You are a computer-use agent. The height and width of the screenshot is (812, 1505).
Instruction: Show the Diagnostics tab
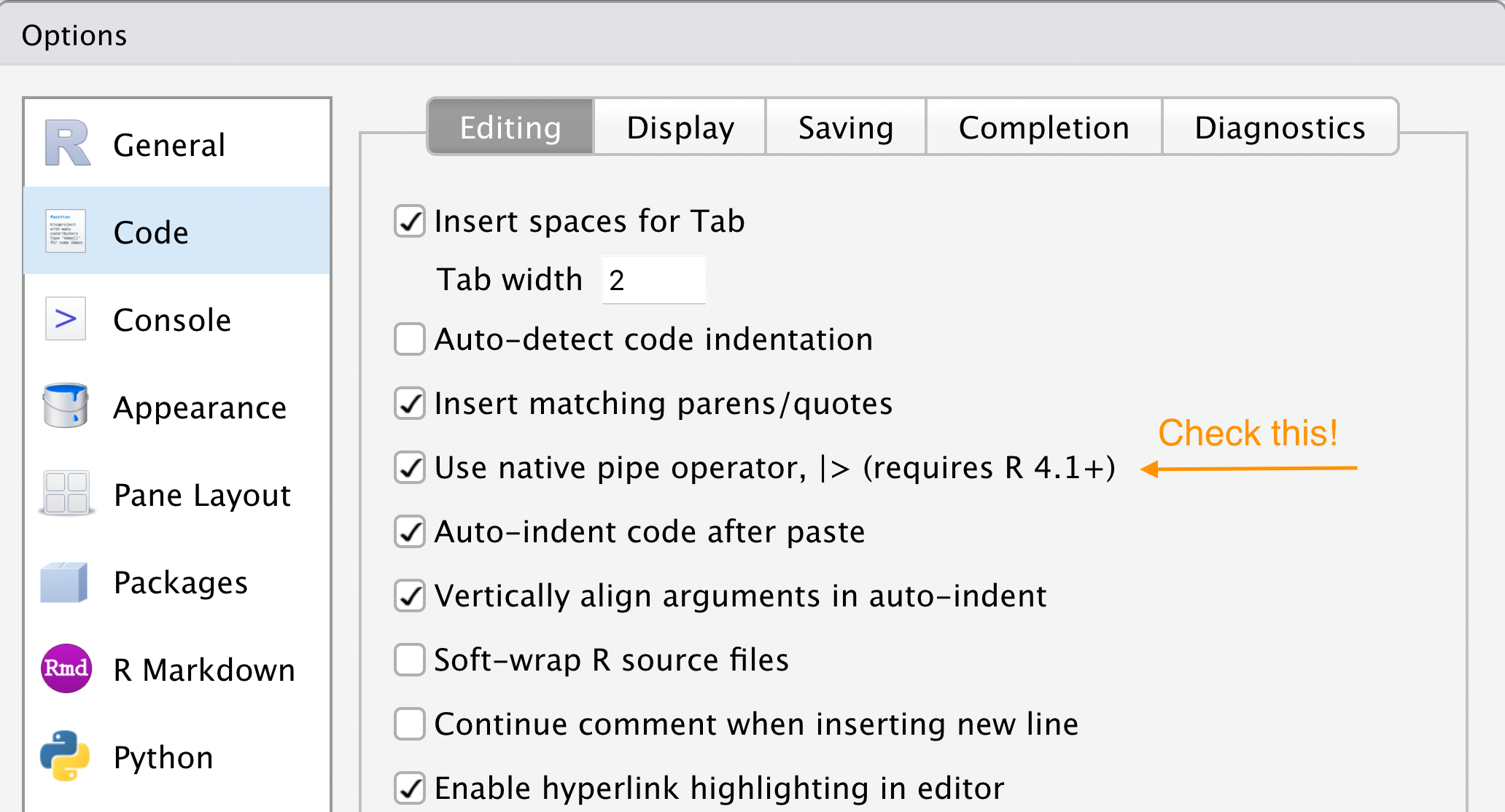coord(1280,128)
